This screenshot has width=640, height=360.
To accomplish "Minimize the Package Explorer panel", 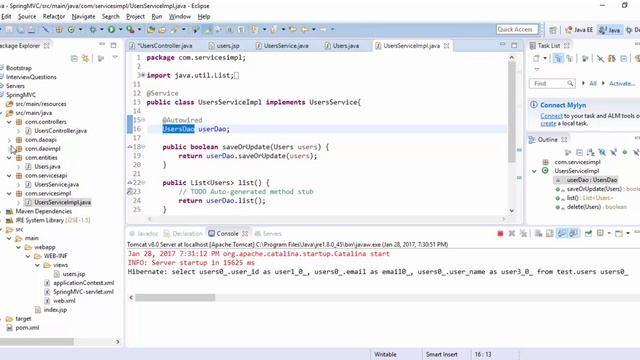I will [102, 45].
